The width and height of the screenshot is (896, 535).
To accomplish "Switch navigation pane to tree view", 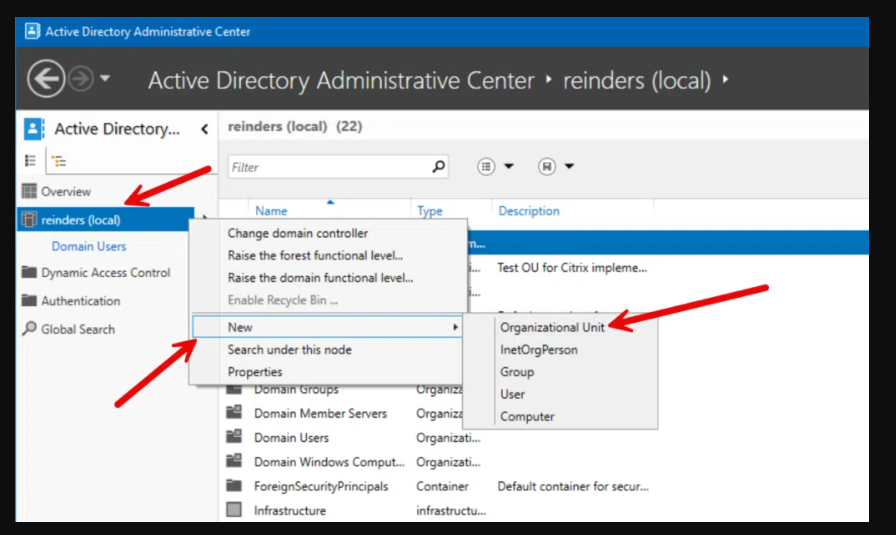I will (58, 160).
